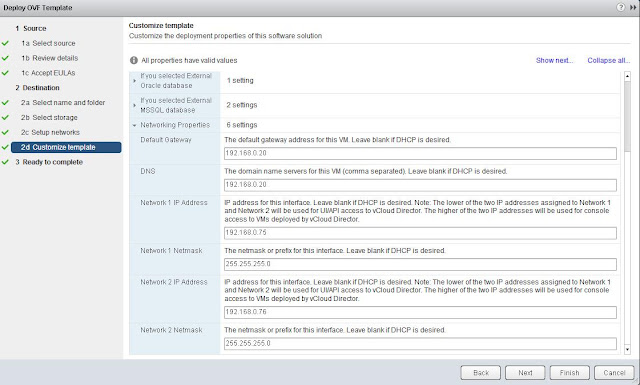Screen dimensions: 640x385
Task: Click the Collapse all link
Action: tap(609, 60)
